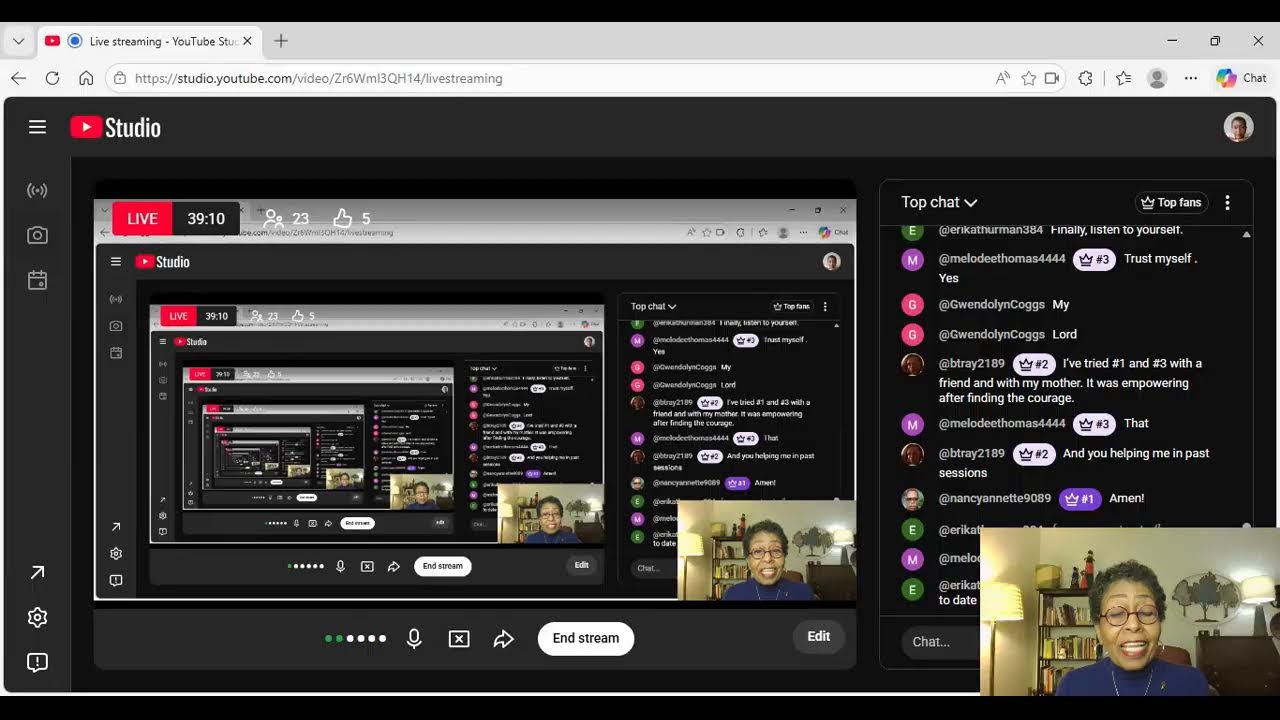Open the chat three-dot options menu
The height and width of the screenshot is (720, 1280).
[x=1227, y=202]
